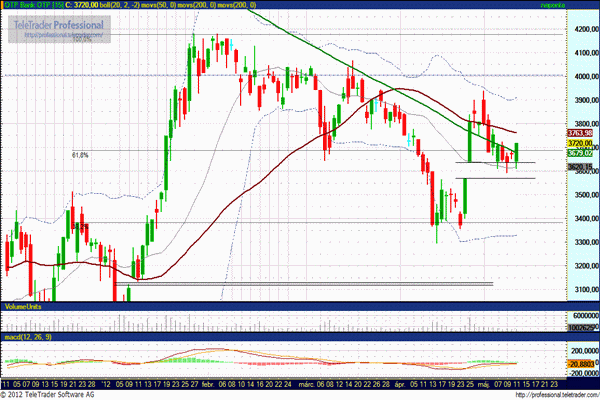Viewport: 600px width, 400px height.
Task: Click the 4200,00 price axis label
Action: tap(586, 29)
